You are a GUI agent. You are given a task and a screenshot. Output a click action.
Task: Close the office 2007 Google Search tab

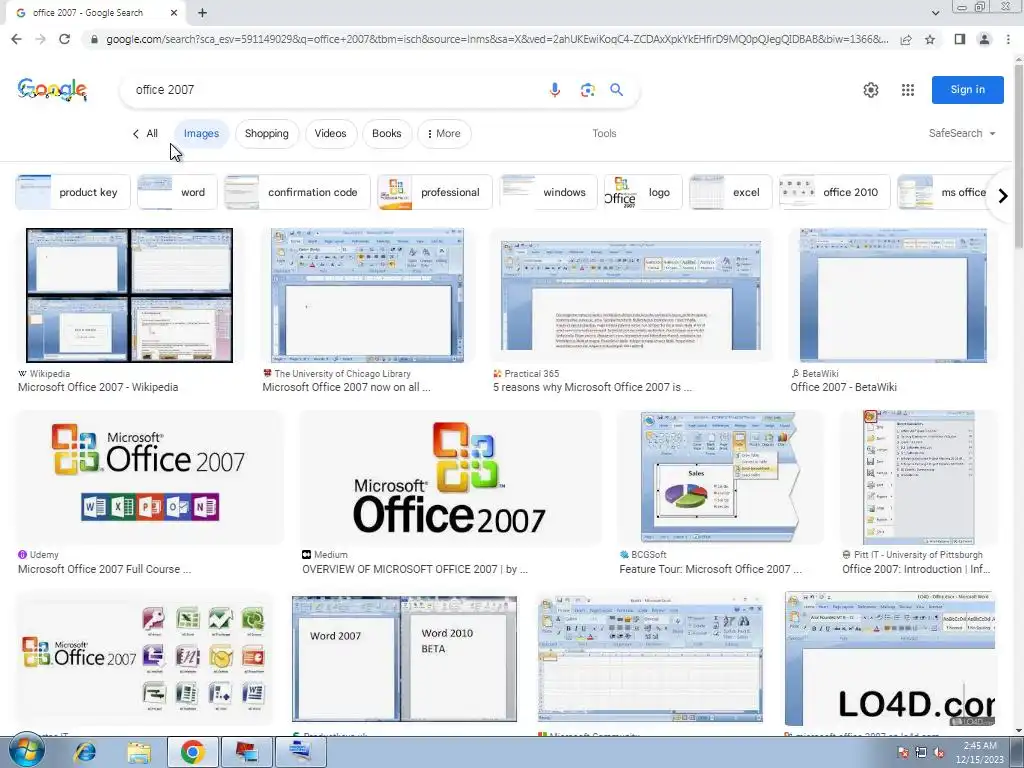coord(174,12)
